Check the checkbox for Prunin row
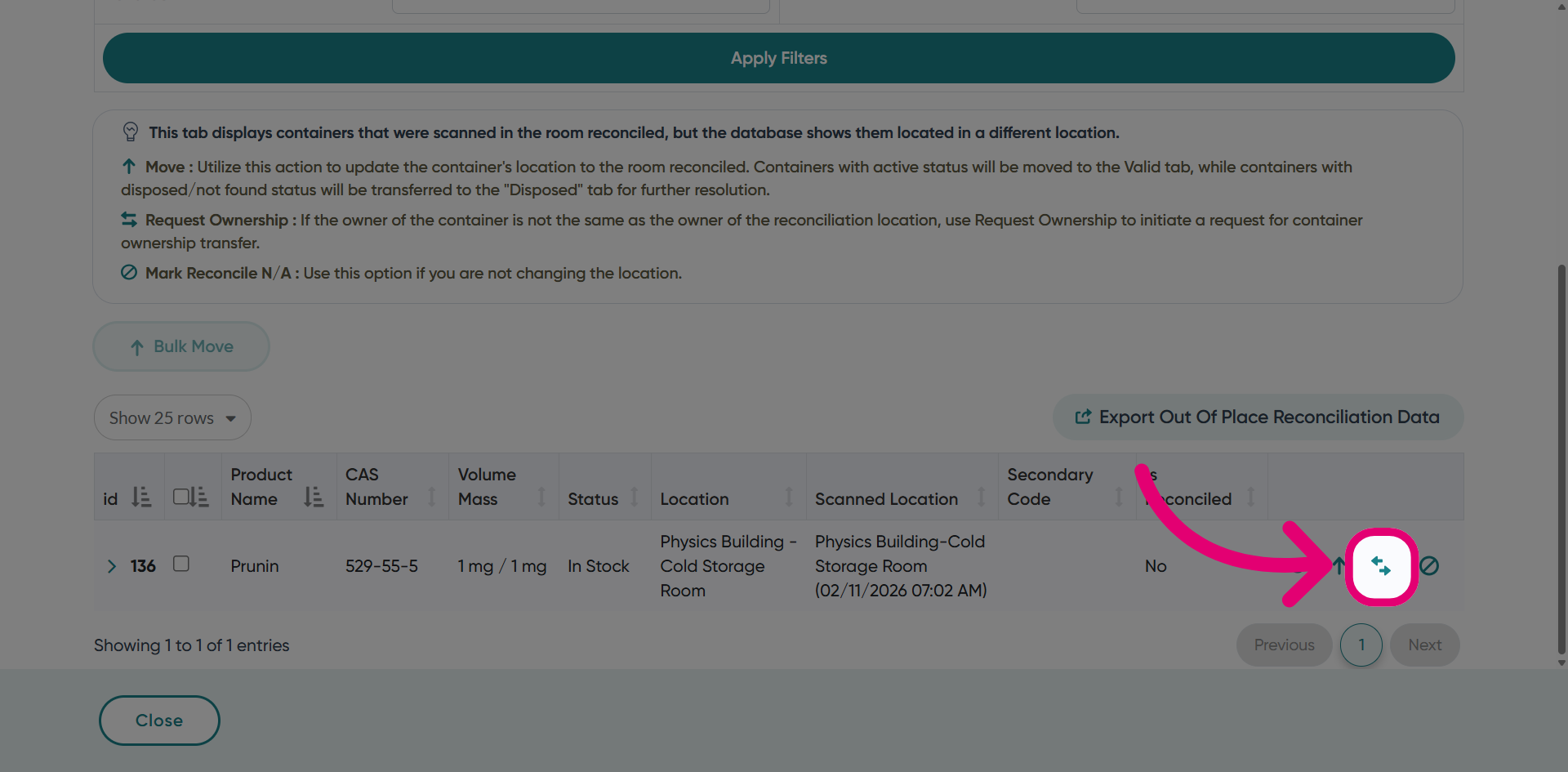Screen dimensions: 1568x772 point(181,564)
